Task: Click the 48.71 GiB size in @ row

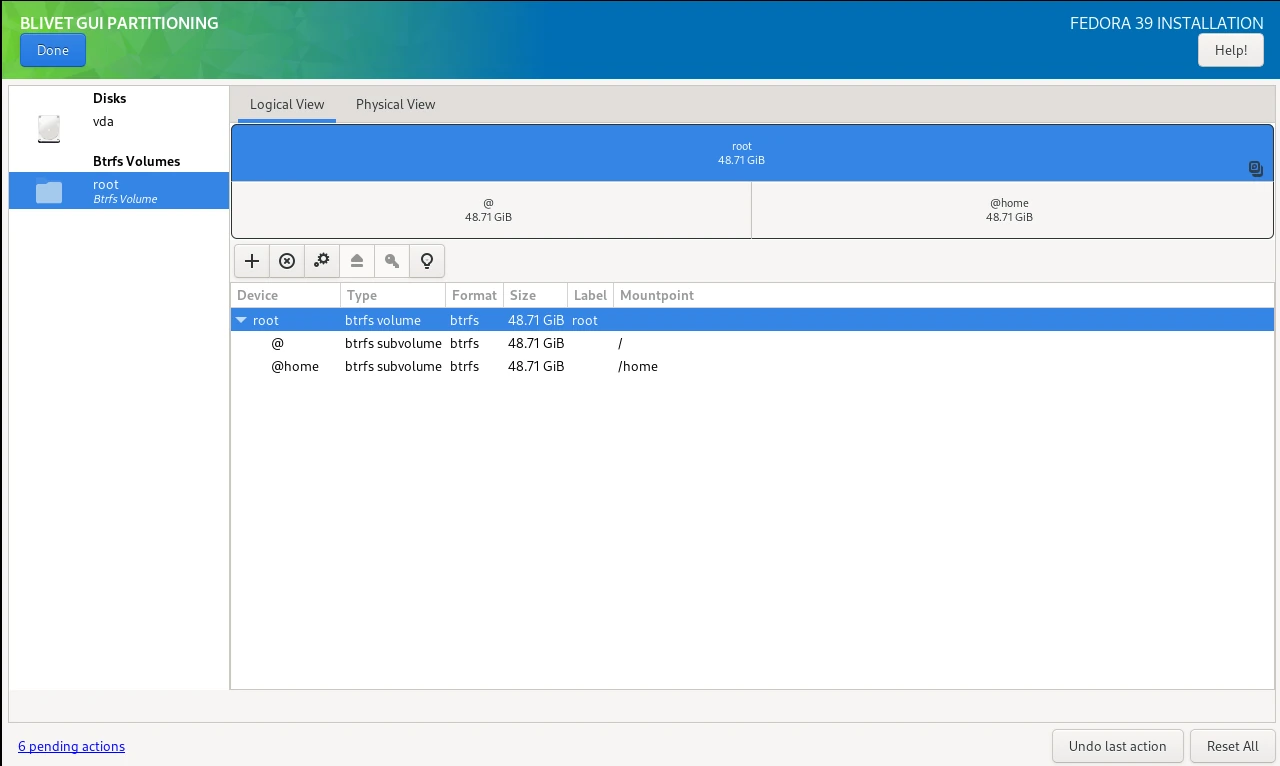Action: [x=536, y=343]
